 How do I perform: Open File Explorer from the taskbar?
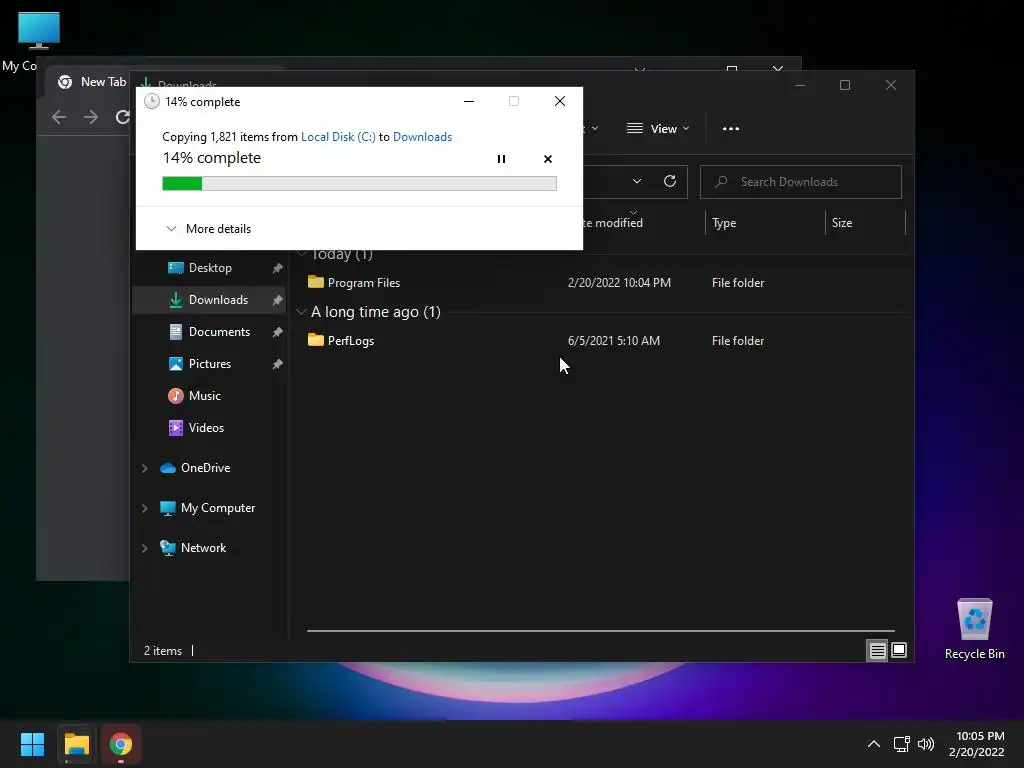[76, 744]
